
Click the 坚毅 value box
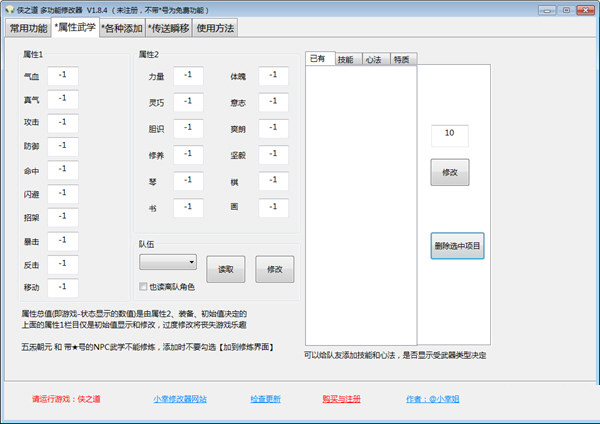(x=273, y=155)
